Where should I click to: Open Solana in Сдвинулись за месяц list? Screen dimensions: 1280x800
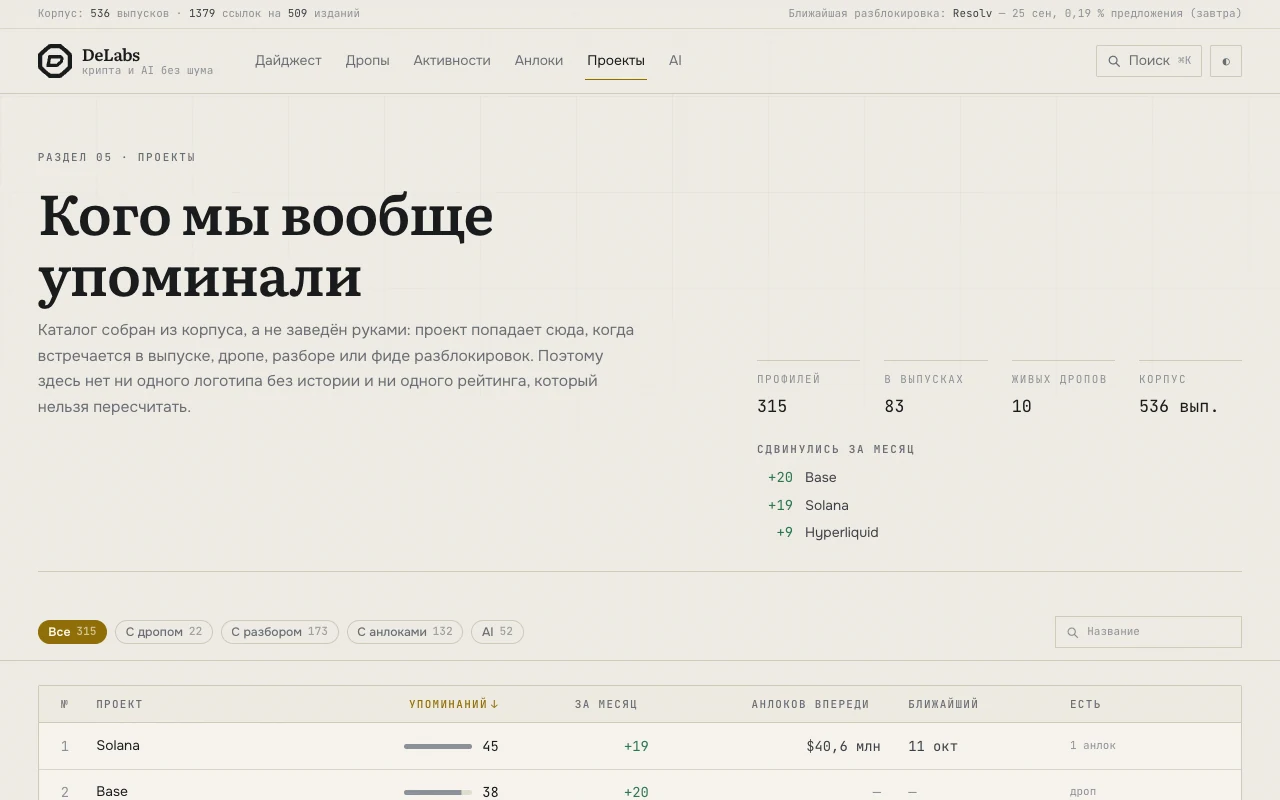[x=826, y=505]
